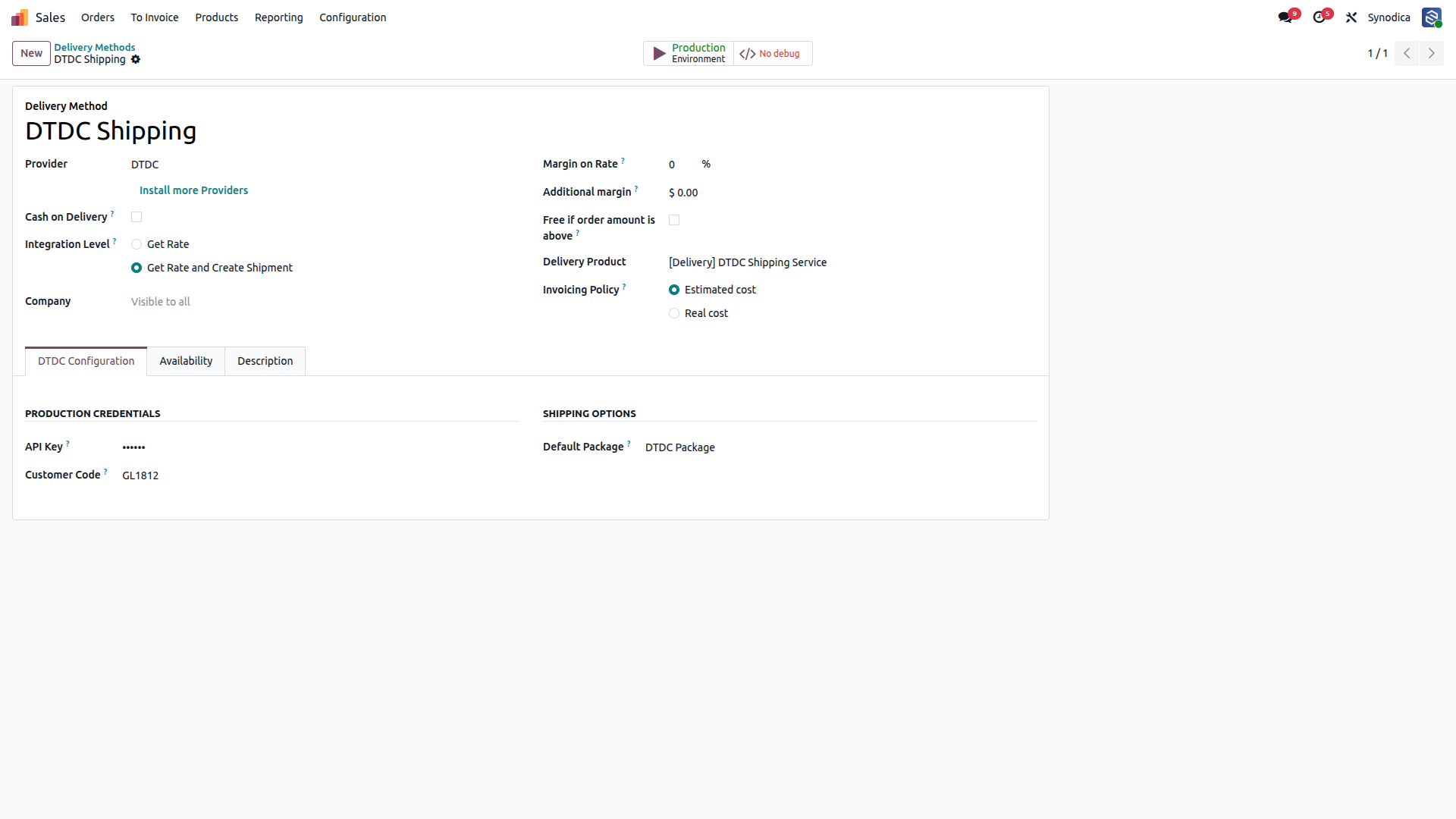The height and width of the screenshot is (819, 1456).
Task: Open the To Invoice menu
Action: 155,17
